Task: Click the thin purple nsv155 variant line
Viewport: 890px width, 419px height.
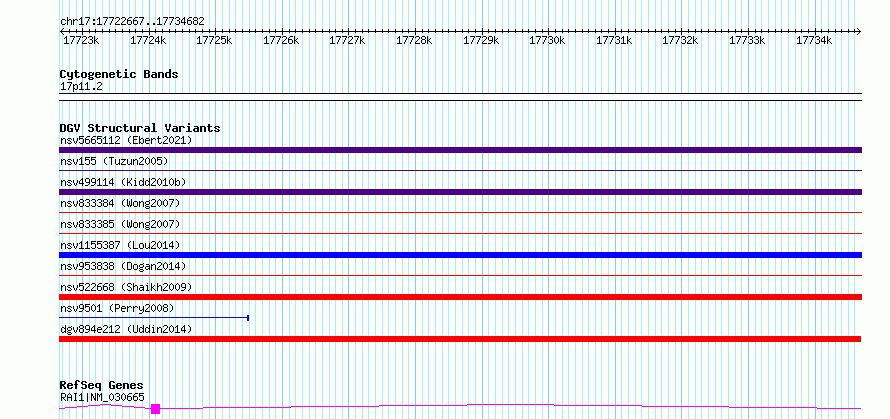Action: 460,170
